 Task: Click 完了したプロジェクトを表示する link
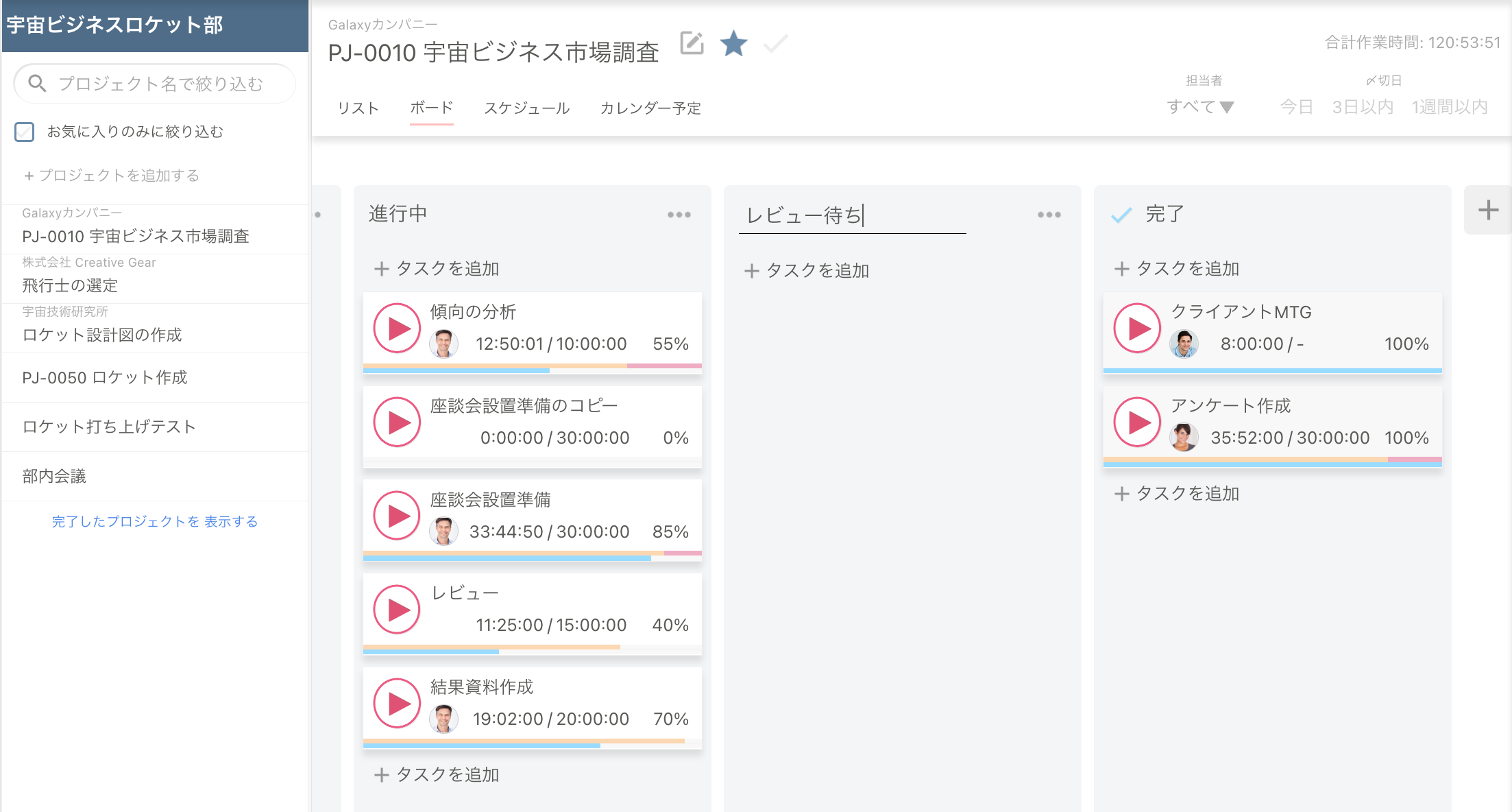point(155,521)
